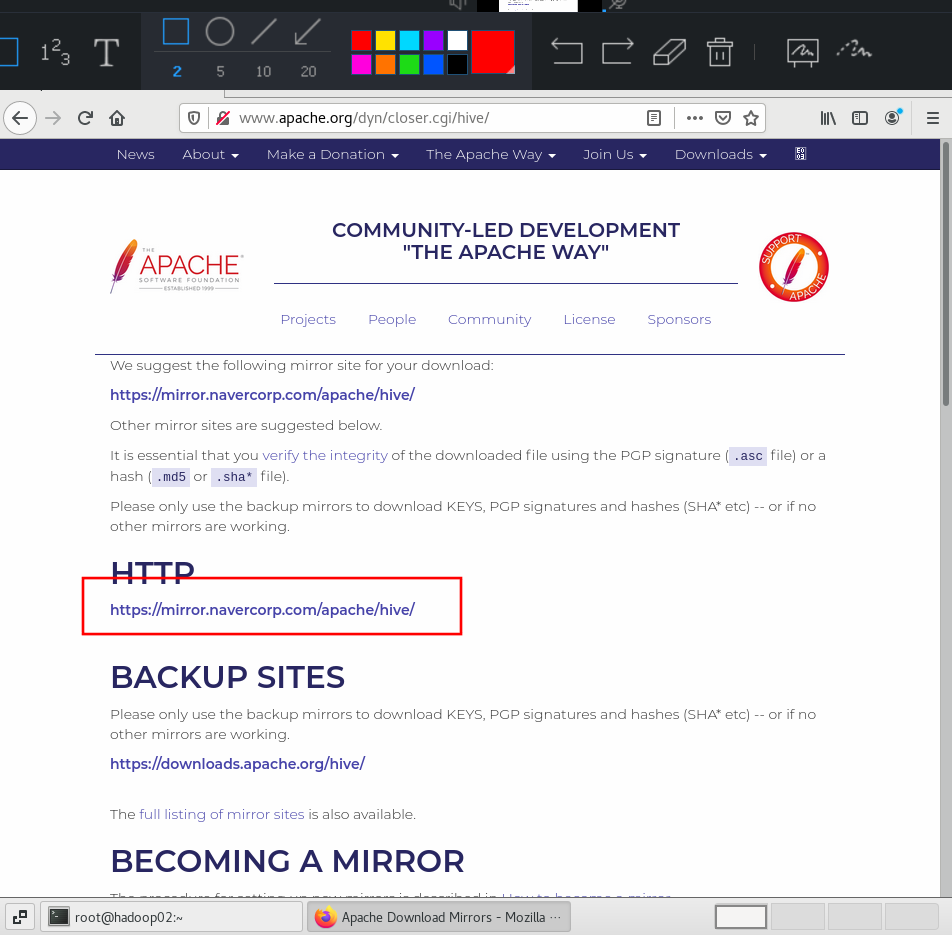Viewport: 952px width, 935px height.
Task: Set line thickness to 2
Action: coord(177,72)
